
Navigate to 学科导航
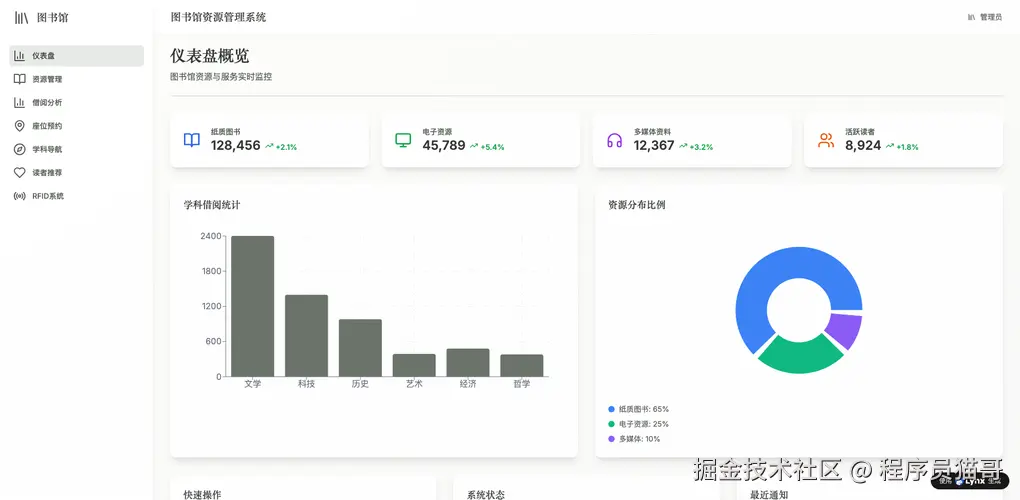(x=77, y=150)
